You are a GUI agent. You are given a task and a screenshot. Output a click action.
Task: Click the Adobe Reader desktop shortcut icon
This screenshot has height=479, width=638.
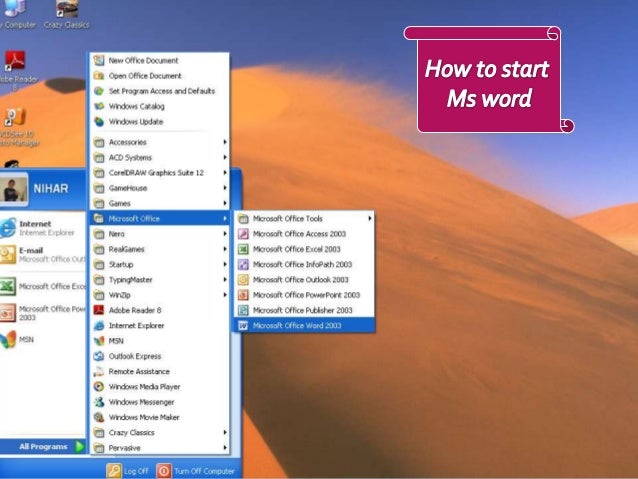pos(15,61)
